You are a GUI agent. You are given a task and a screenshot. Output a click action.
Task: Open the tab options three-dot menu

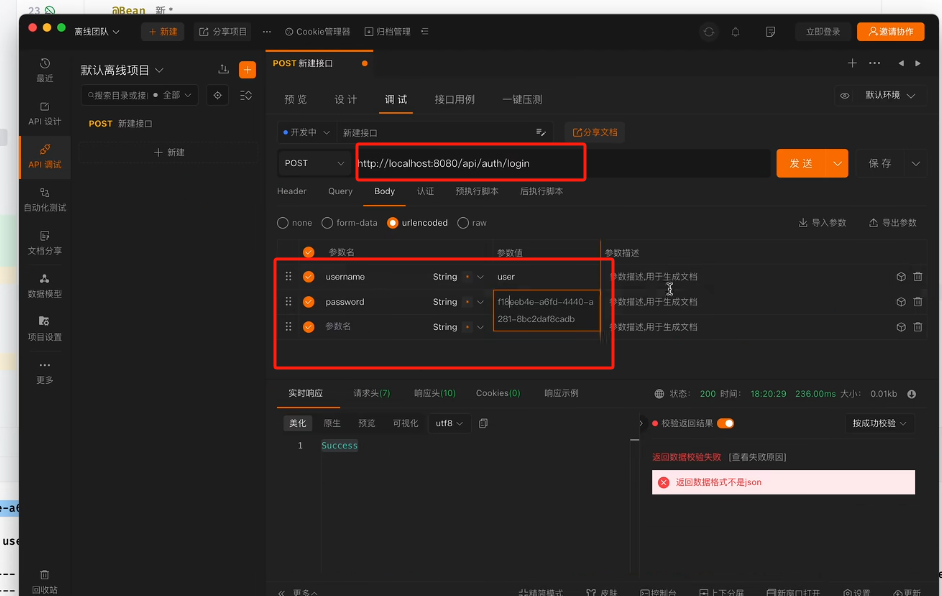coord(874,63)
